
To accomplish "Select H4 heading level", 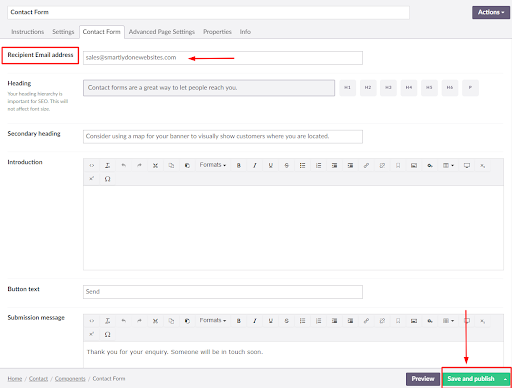I will [x=409, y=88].
